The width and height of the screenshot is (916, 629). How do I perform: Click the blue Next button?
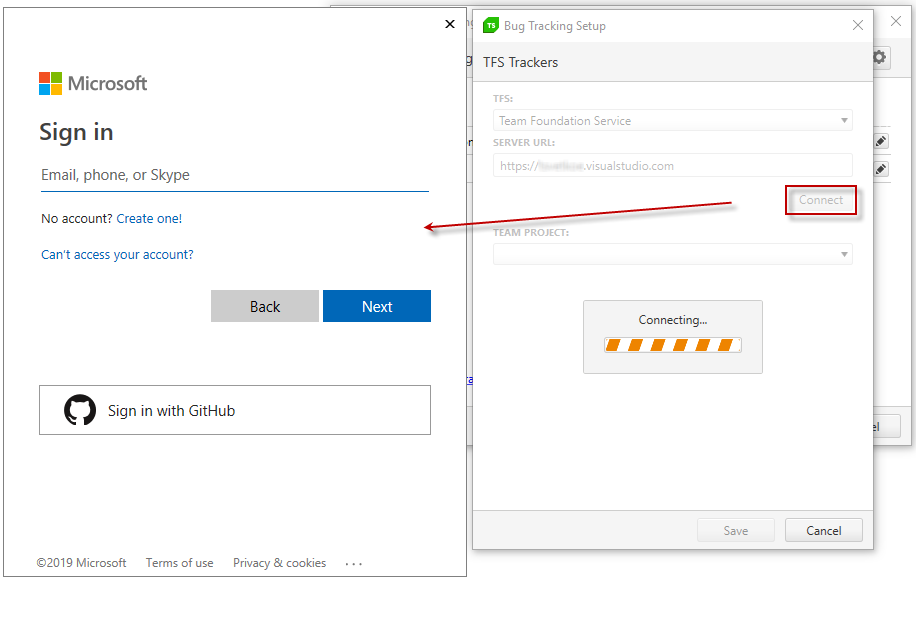377,306
